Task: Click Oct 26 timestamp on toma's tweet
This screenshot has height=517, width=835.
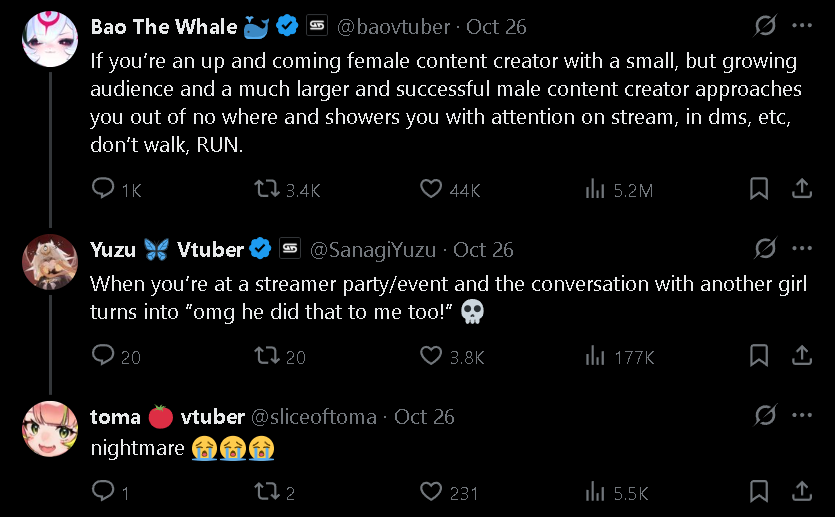Action: pos(424,417)
